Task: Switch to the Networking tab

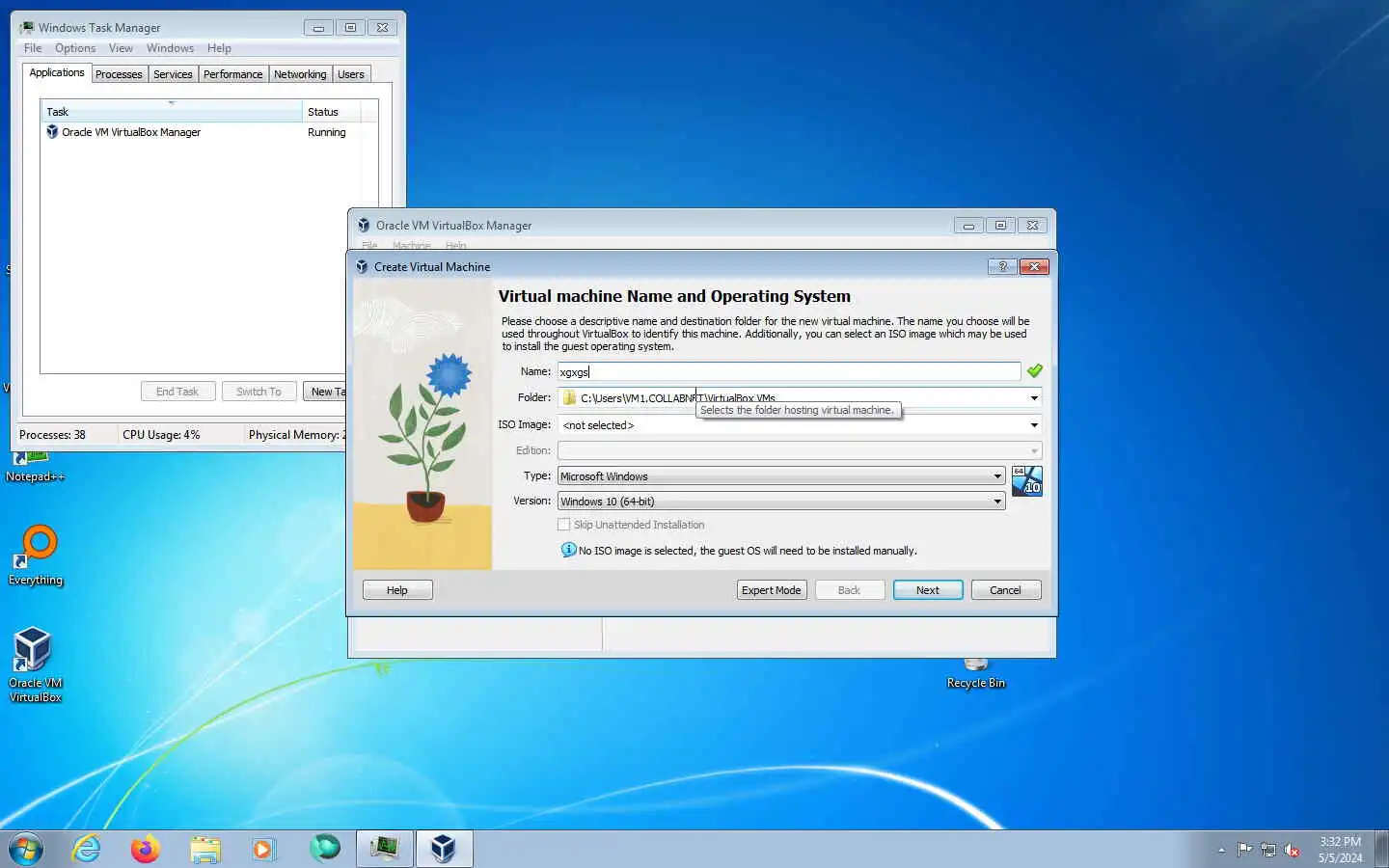Action: coord(300,74)
